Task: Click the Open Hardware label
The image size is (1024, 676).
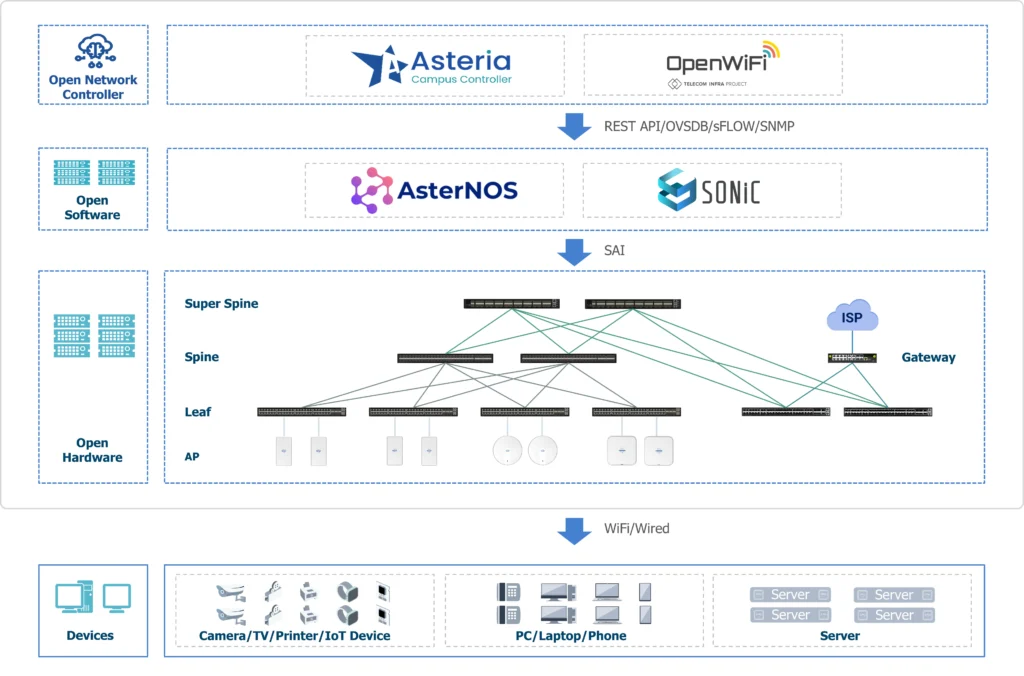Action: pos(92,450)
